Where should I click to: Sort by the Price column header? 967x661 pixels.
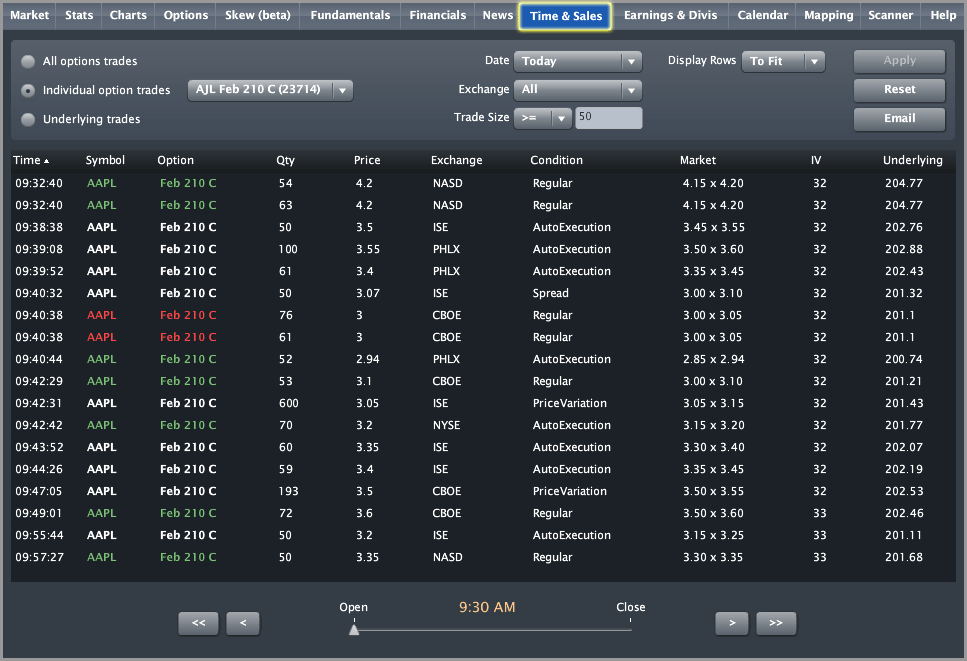click(x=367, y=160)
